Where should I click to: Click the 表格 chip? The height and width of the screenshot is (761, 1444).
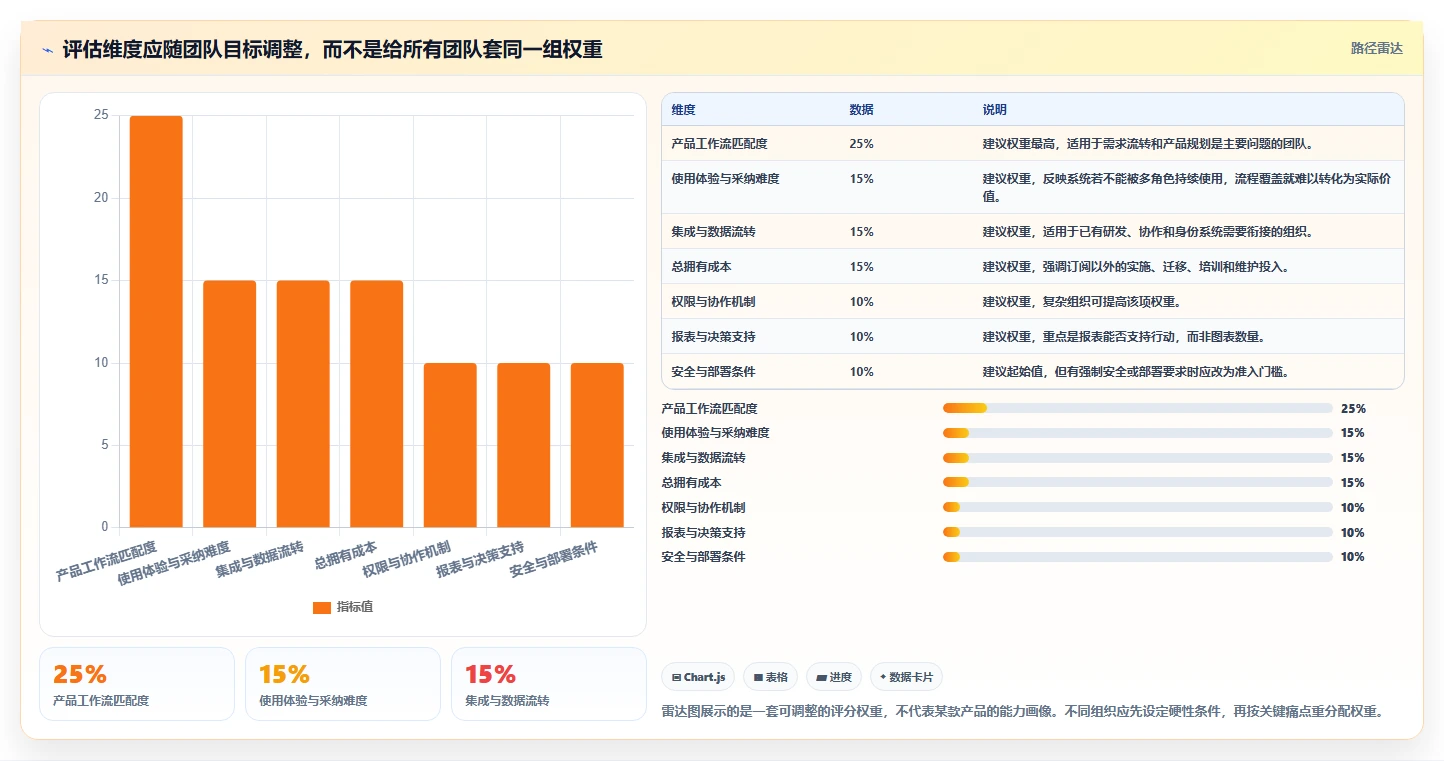tap(770, 677)
